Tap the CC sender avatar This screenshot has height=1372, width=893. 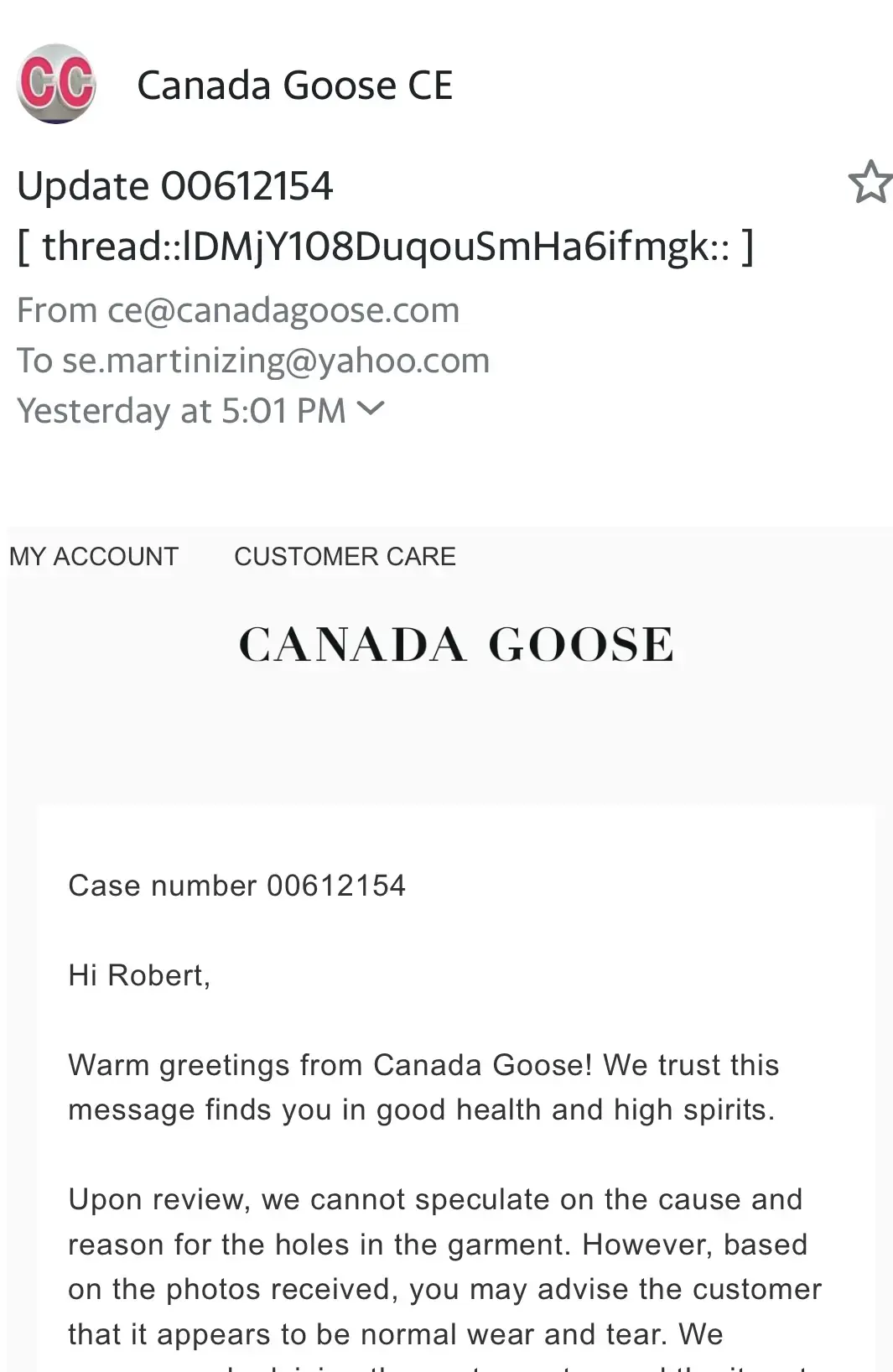pyautogui.click(x=56, y=84)
